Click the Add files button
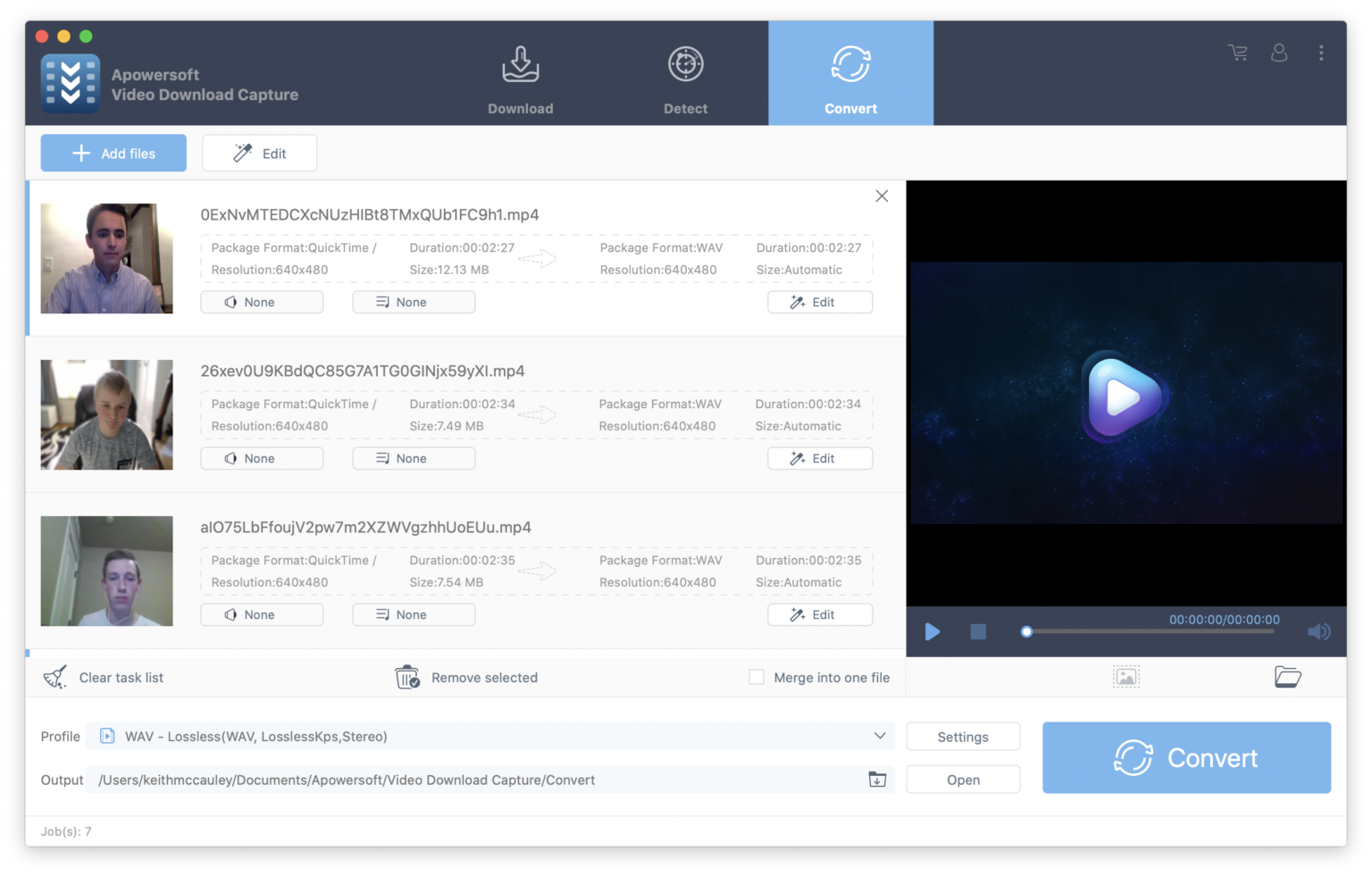The height and width of the screenshot is (876, 1372). pyautogui.click(x=113, y=154)
